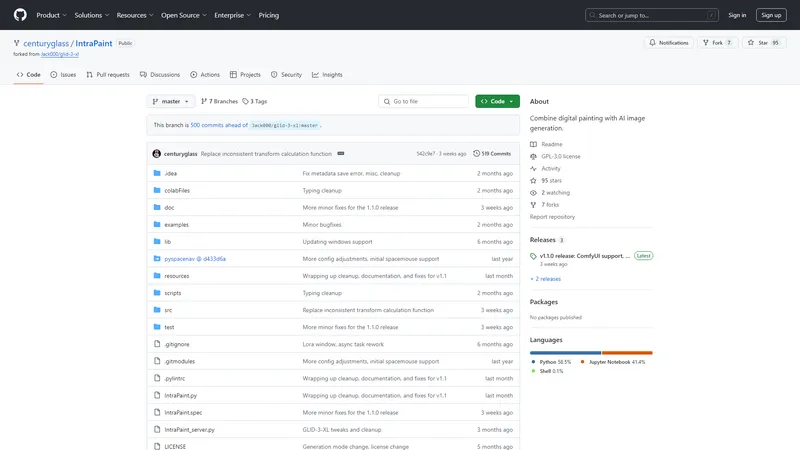Click the centuryglass avatar in commit bar

(x=157, y=154)
